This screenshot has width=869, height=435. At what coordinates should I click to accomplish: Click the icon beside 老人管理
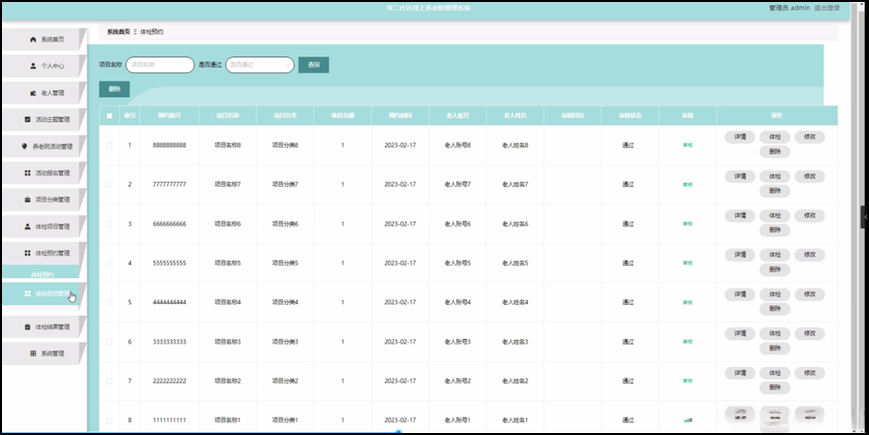[x=33, y=93]
